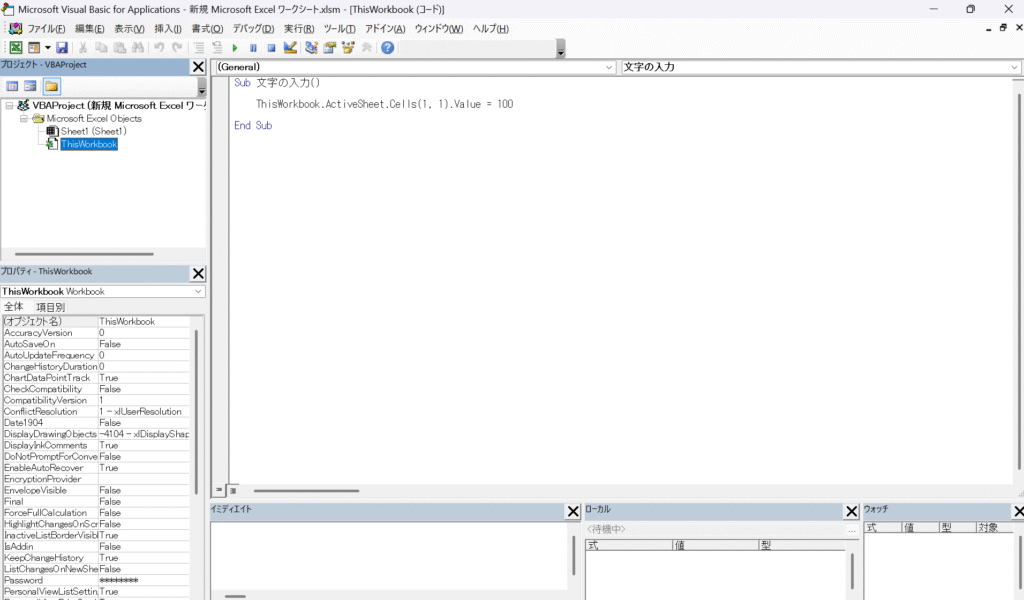Open the Properties Window toolbar icon
The width and height of the screenshot is (1024, 600).
coord(330,48)
